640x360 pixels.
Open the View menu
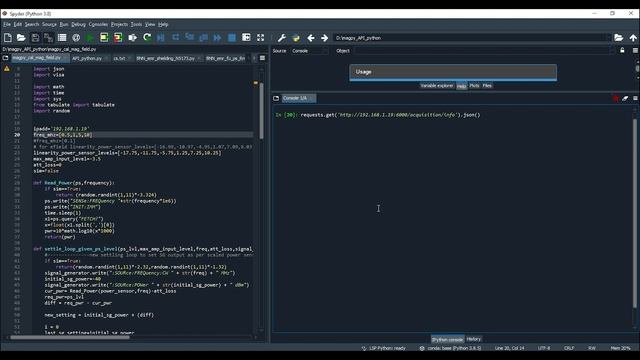[x=150, y=24]
